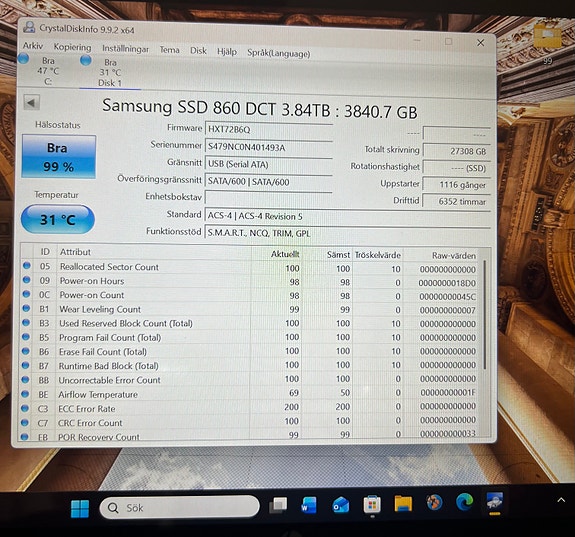Select the Program Fail Count (Total) row
The width and height of the screenshot is (575, 537).
tap(249, 337)
